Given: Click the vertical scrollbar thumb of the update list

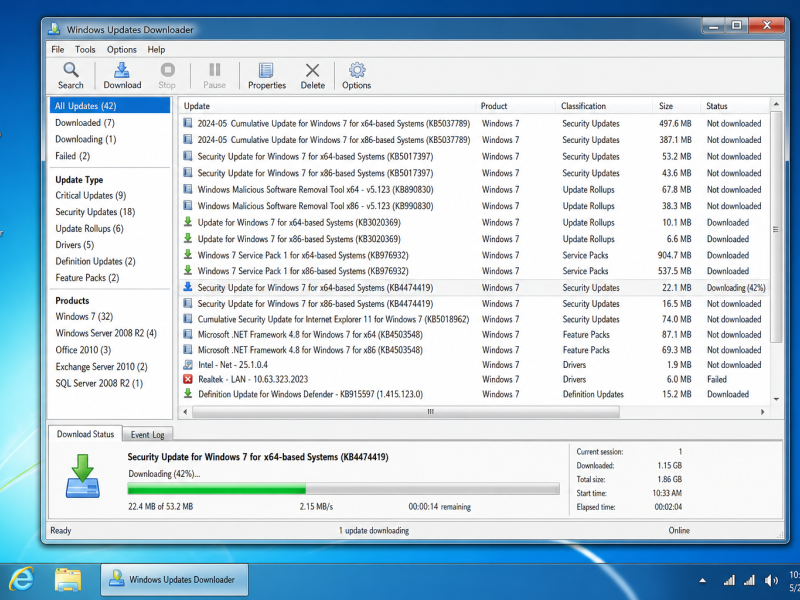Looking at the screenshot, I should click(x=776, y=227).
